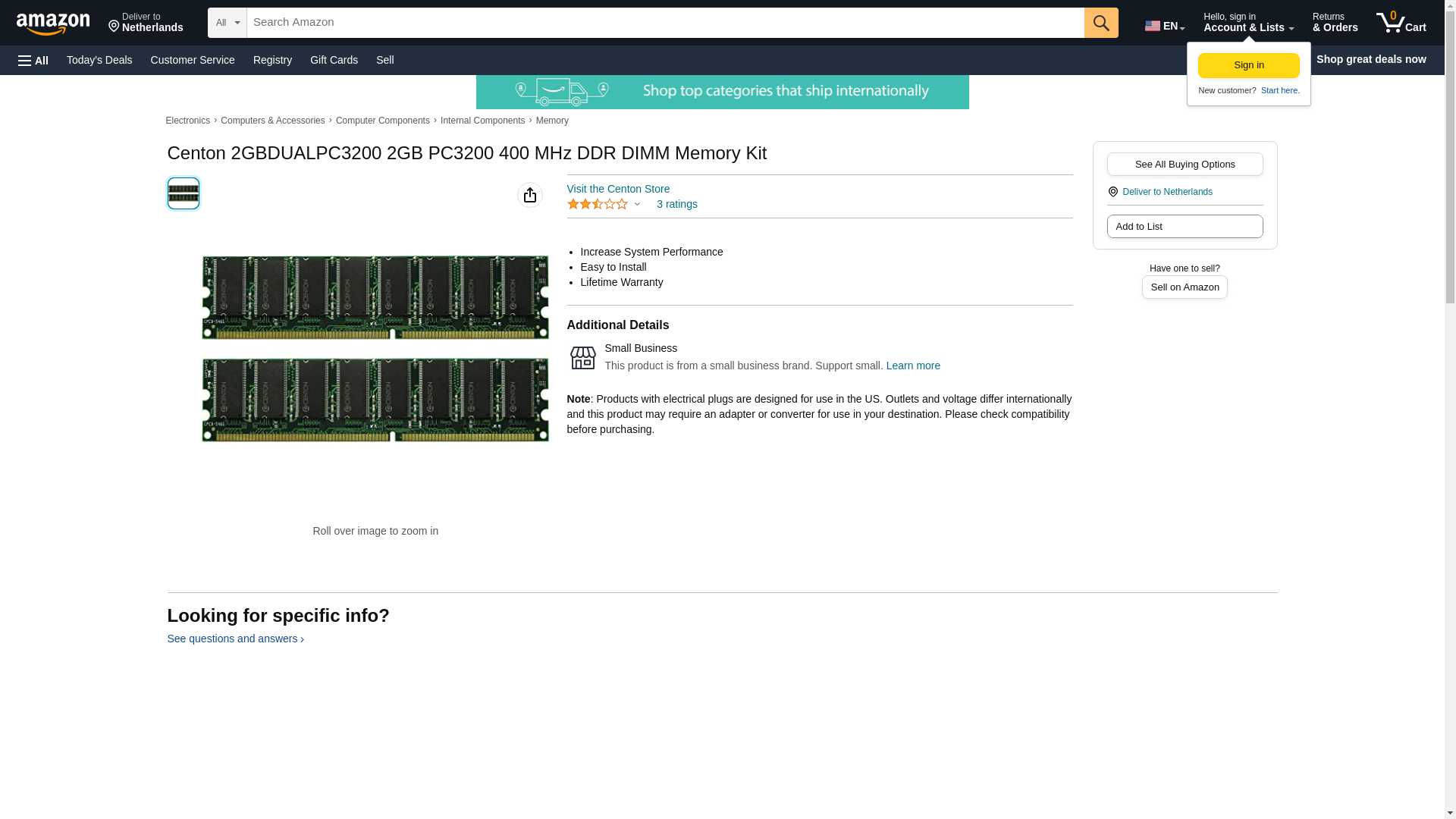Viewport: 1456px width, 819px height.
Task: Click the share icon beside the product image
Action: 530,195
